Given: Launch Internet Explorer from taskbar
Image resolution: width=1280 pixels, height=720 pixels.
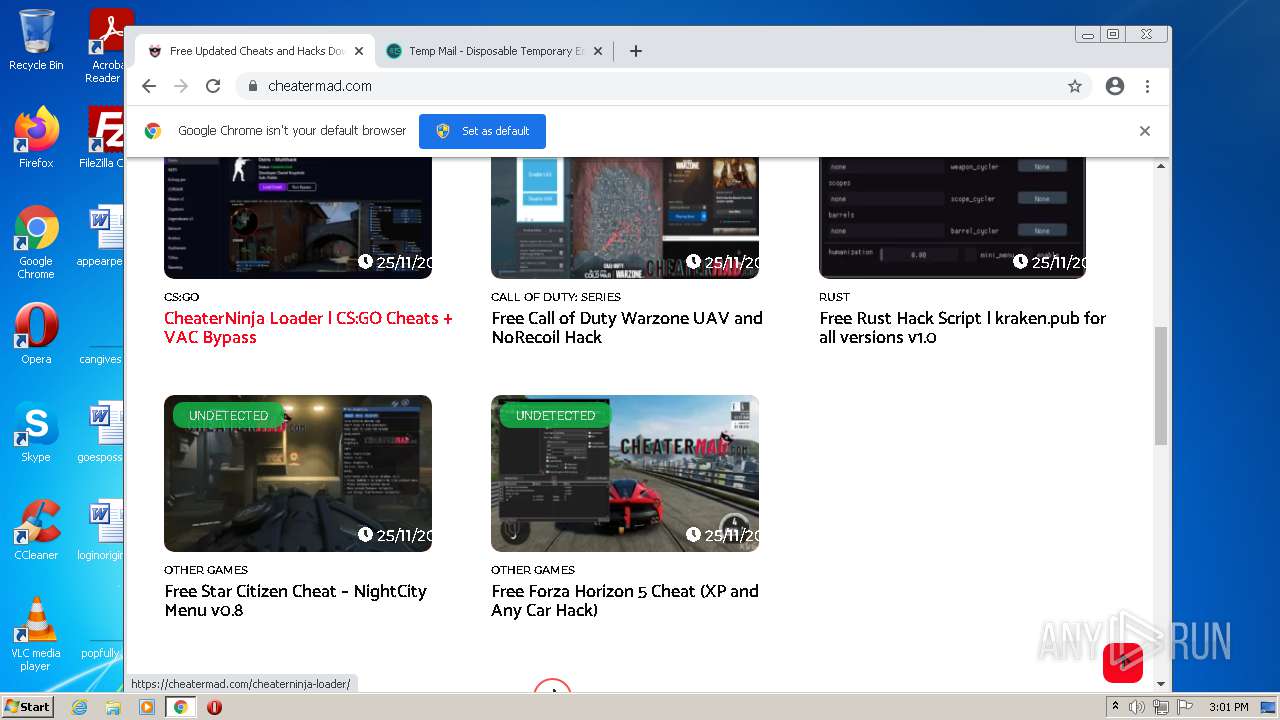Looking at the screenshot, I should 79,707.
